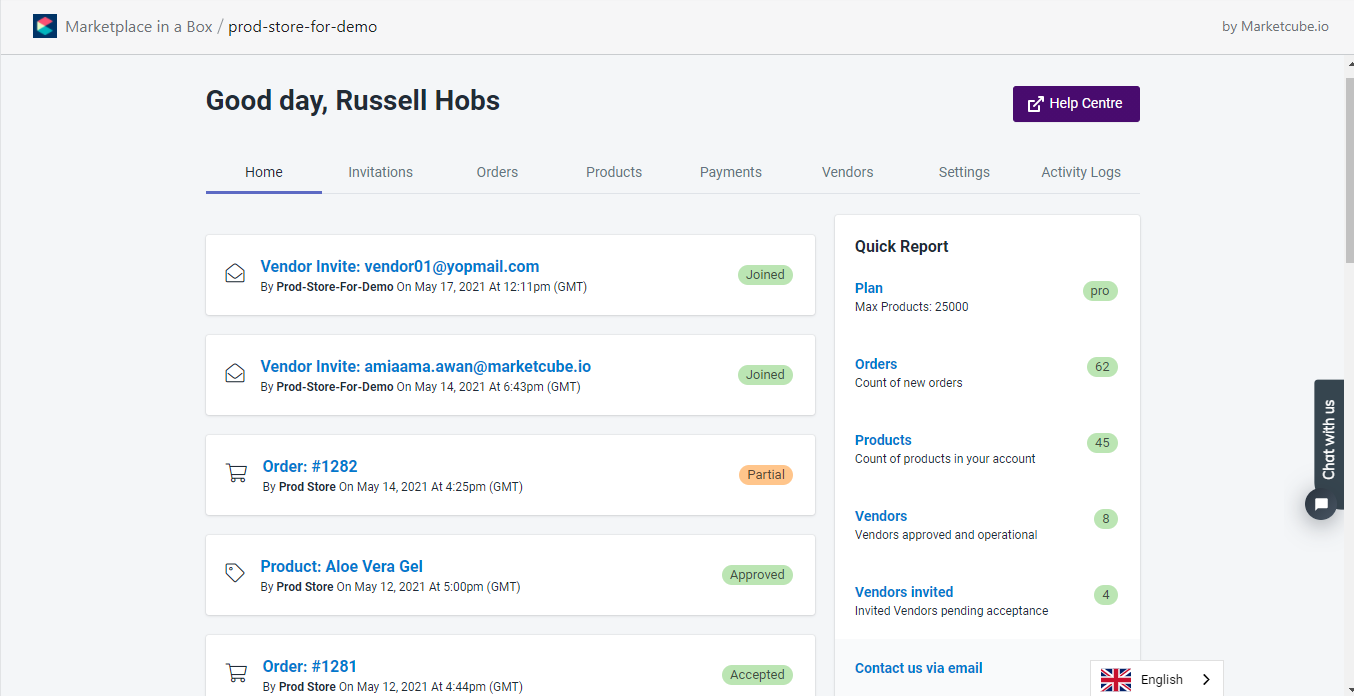The width and height of the screenshot is (1354, 696).
Task: Click the Chat with us side tab
Action: tap(1329, 438)
